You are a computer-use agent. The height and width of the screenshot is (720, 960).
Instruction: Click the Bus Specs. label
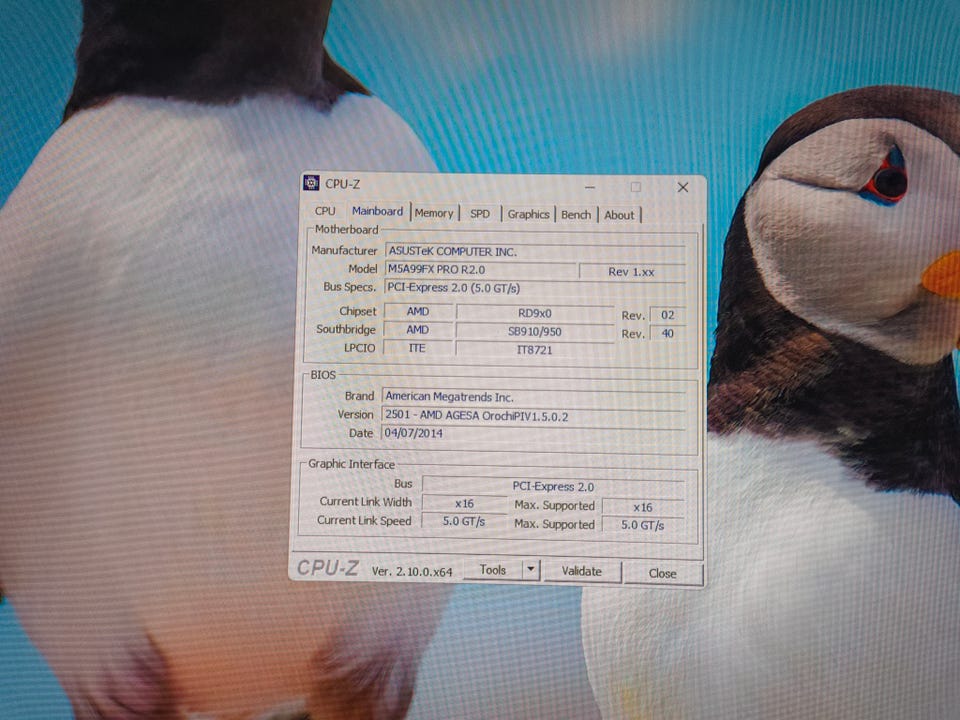tap(349, 286)
